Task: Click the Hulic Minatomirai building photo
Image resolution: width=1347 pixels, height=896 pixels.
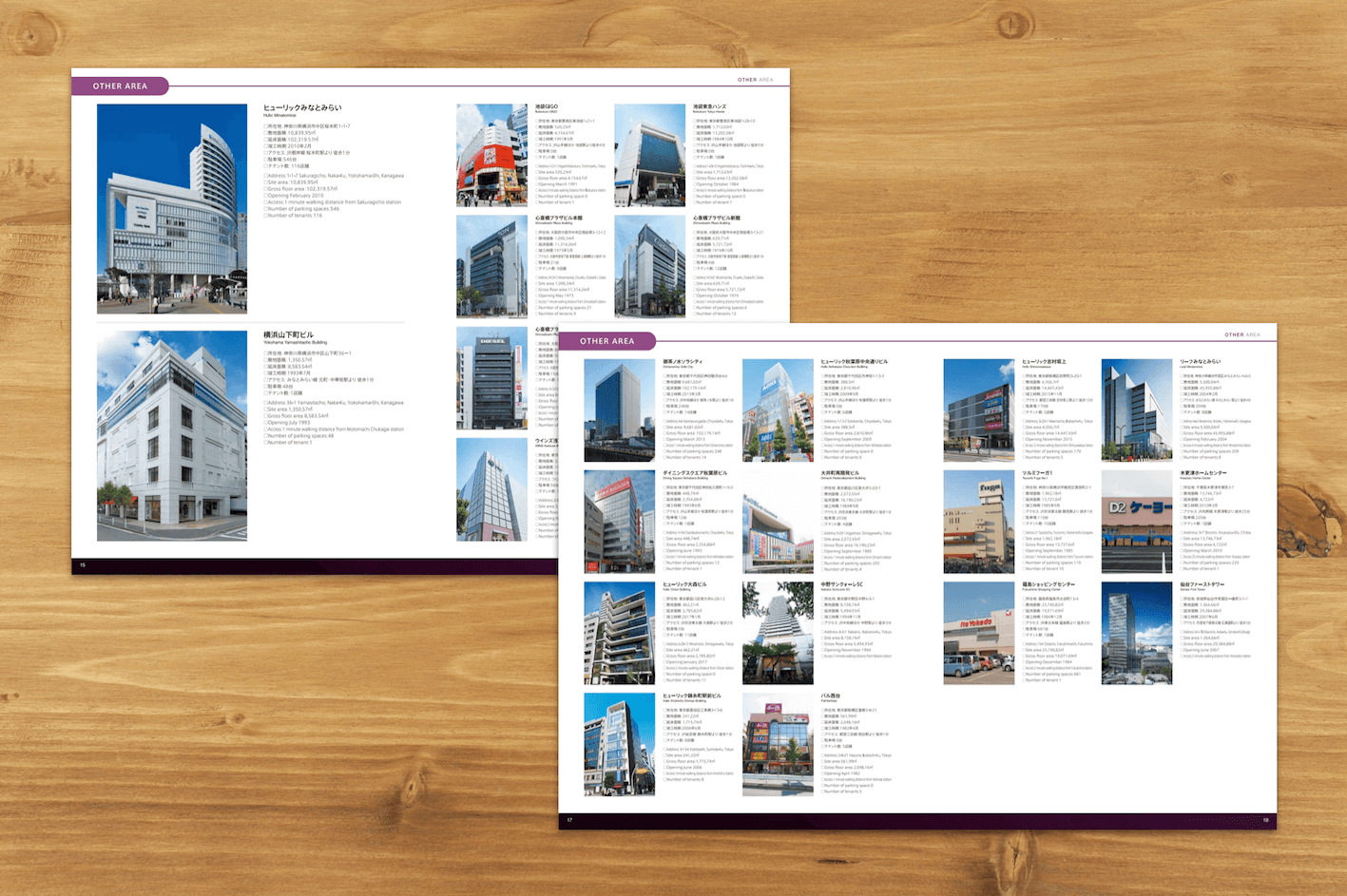Action: coord(172,209)
